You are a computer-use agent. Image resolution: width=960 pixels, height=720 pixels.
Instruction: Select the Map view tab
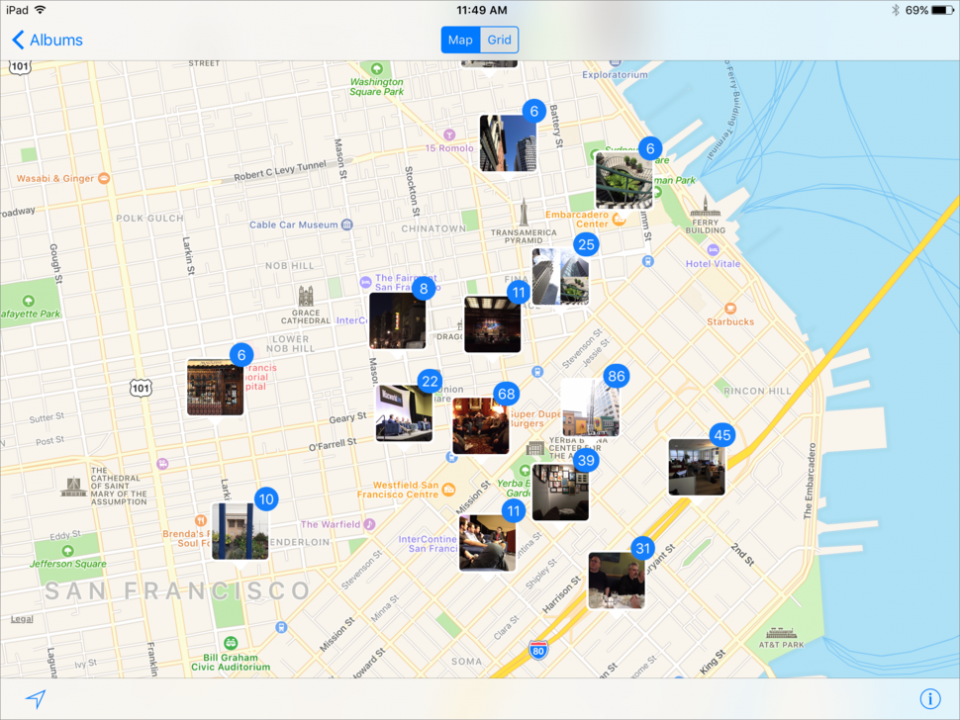tap(460, 40)
